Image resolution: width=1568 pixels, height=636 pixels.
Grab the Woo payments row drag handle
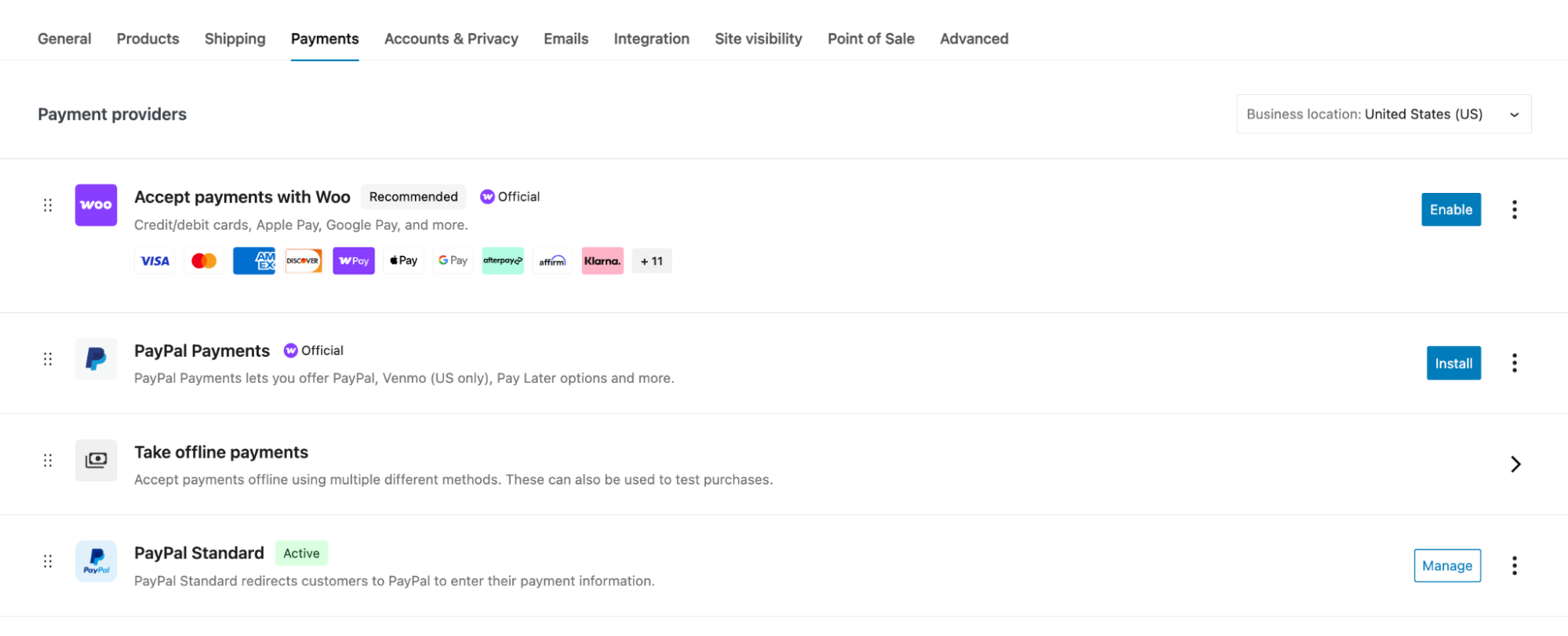pyautogui.click(x=48, y=205)
